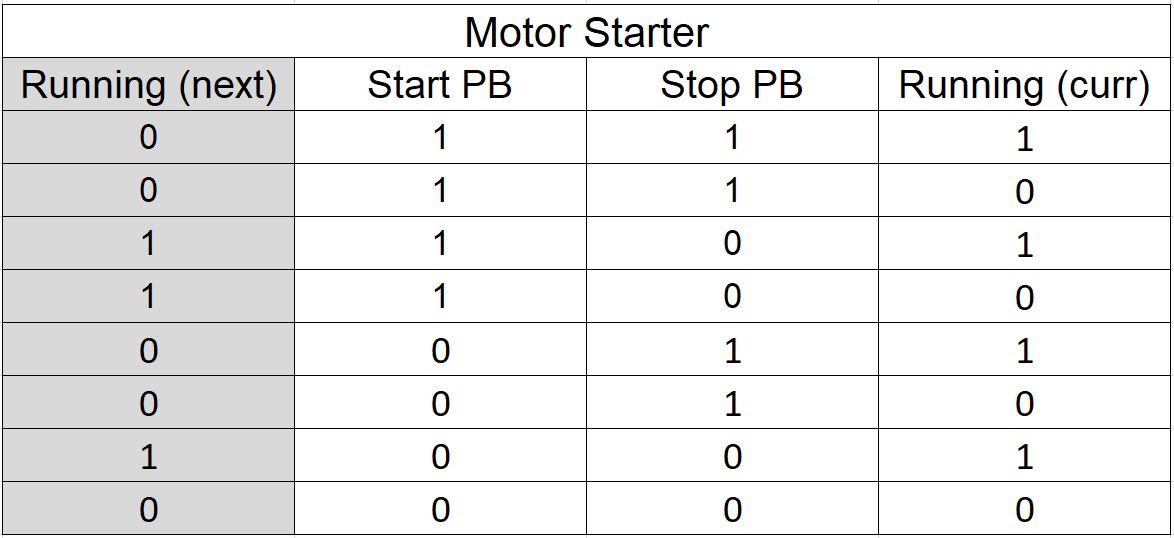Click fourth row Start PB cell 1
Viewport: 1174px width, 538px height.
[440, 296]
